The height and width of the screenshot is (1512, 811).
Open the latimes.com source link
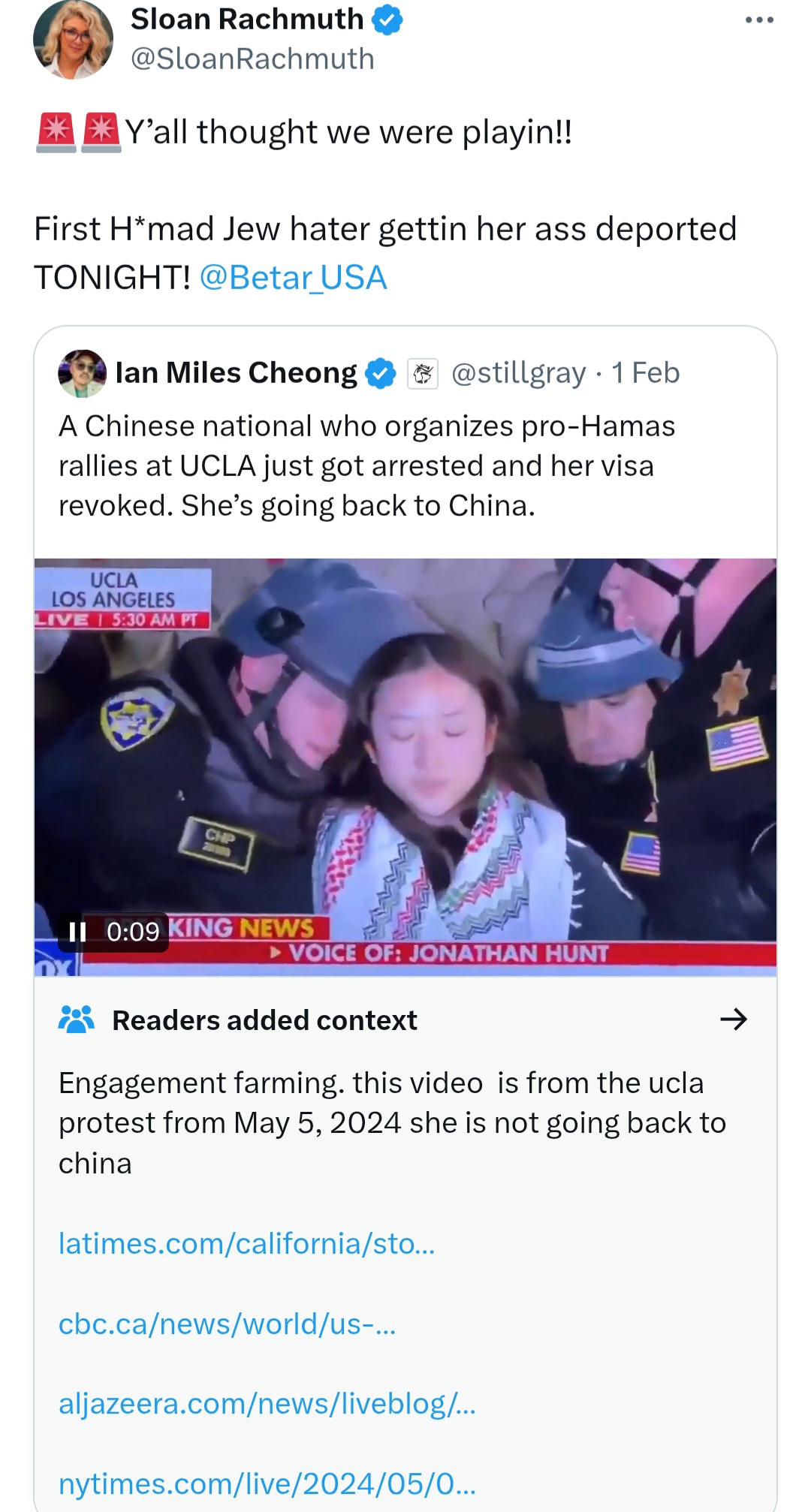(x=247, y=1244)
